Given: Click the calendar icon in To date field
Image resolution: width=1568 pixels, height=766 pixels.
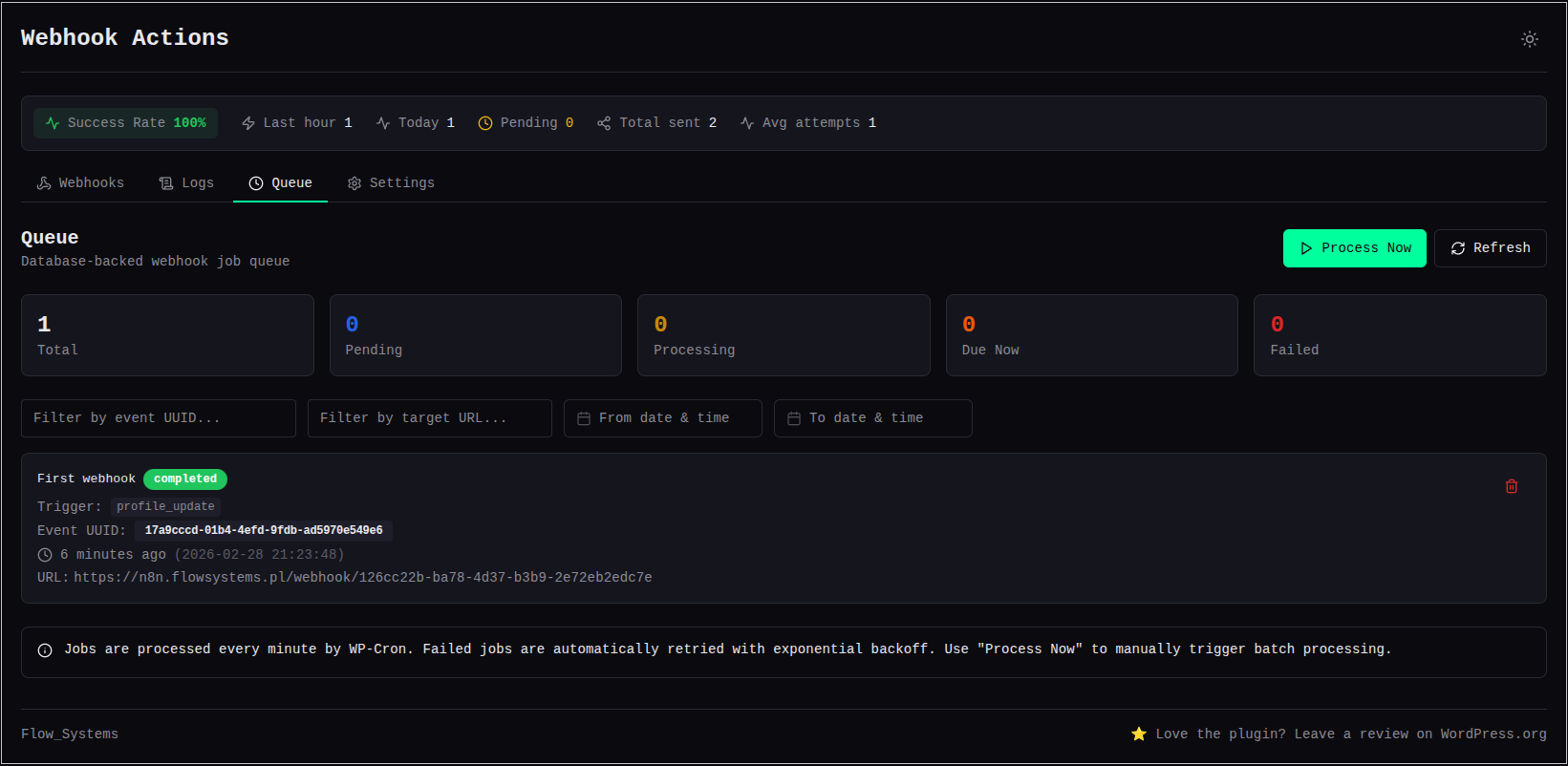Looking at the screenshot, I should 794,418.
